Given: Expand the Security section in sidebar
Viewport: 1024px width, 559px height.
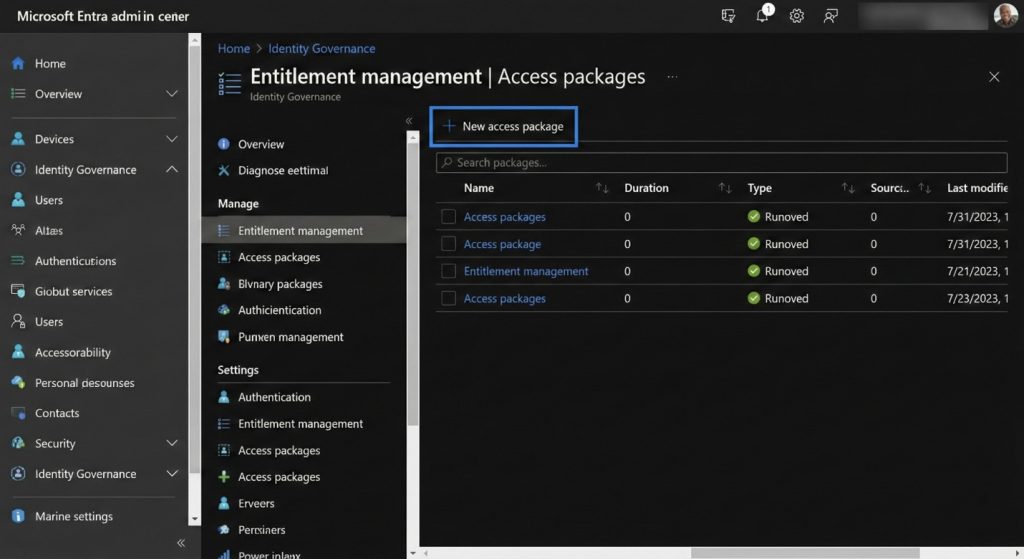Looking at the screenshot, I should (x=172, y=443).
